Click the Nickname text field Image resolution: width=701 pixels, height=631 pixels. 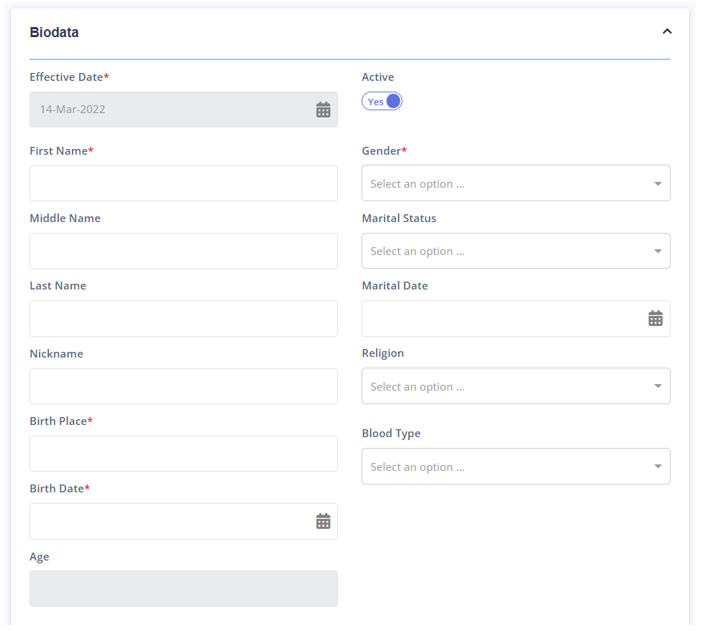pyautogui.click(x=184, y=388)
